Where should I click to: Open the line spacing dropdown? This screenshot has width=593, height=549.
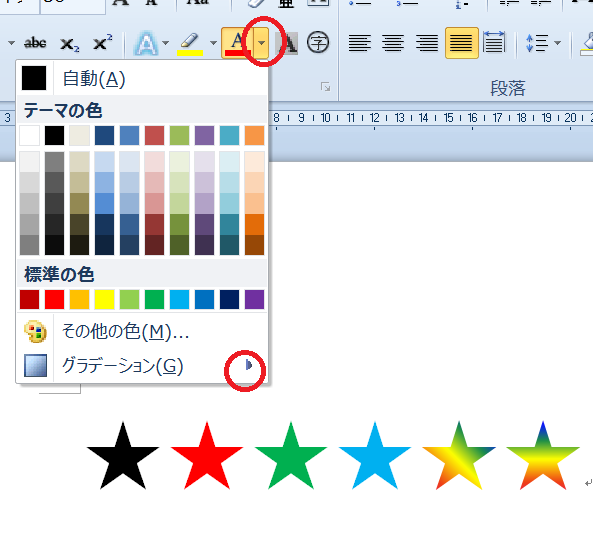pos(557,43)
